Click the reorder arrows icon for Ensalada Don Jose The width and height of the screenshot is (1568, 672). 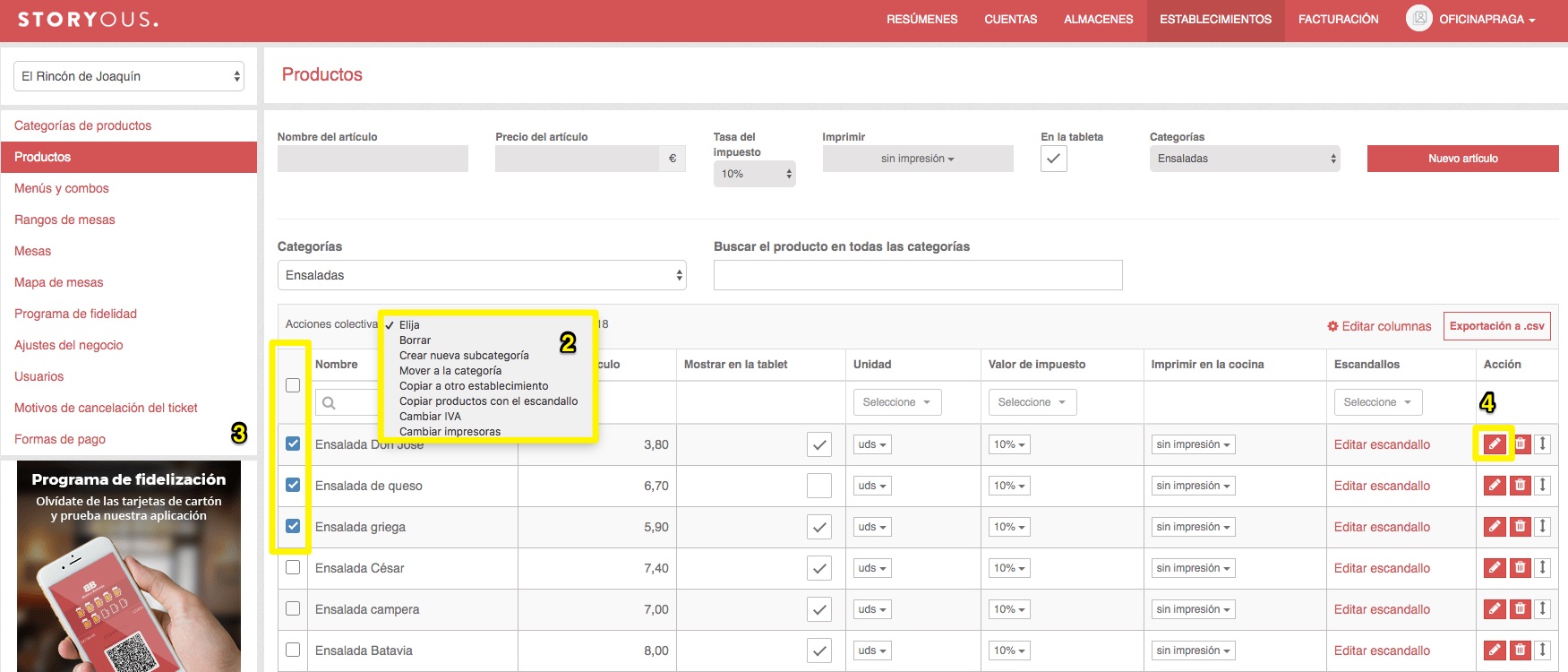[1542, 444]
